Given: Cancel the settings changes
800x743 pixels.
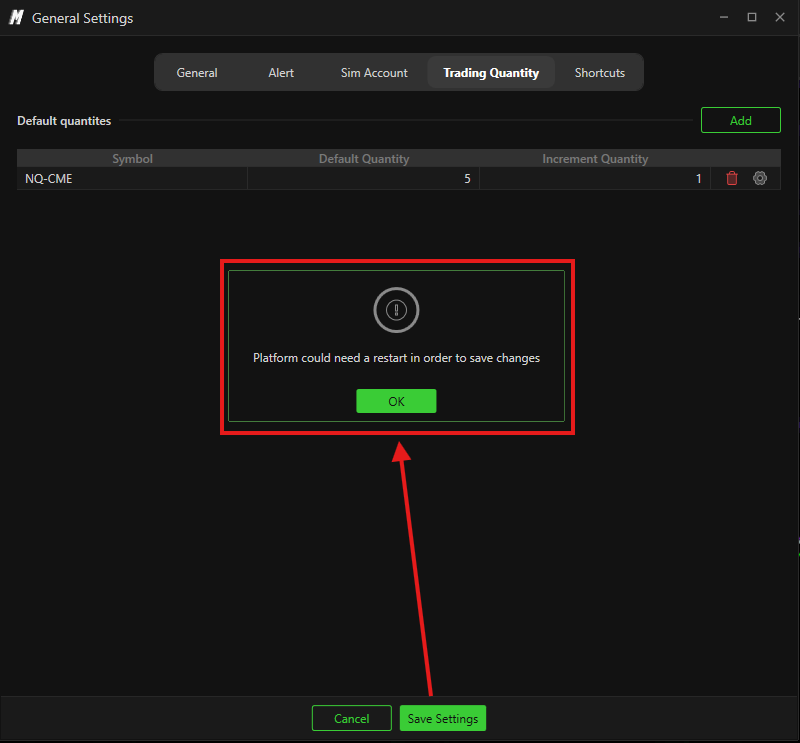Looking at the screenshot, I should pyautogui.click(x=352, y=719).
